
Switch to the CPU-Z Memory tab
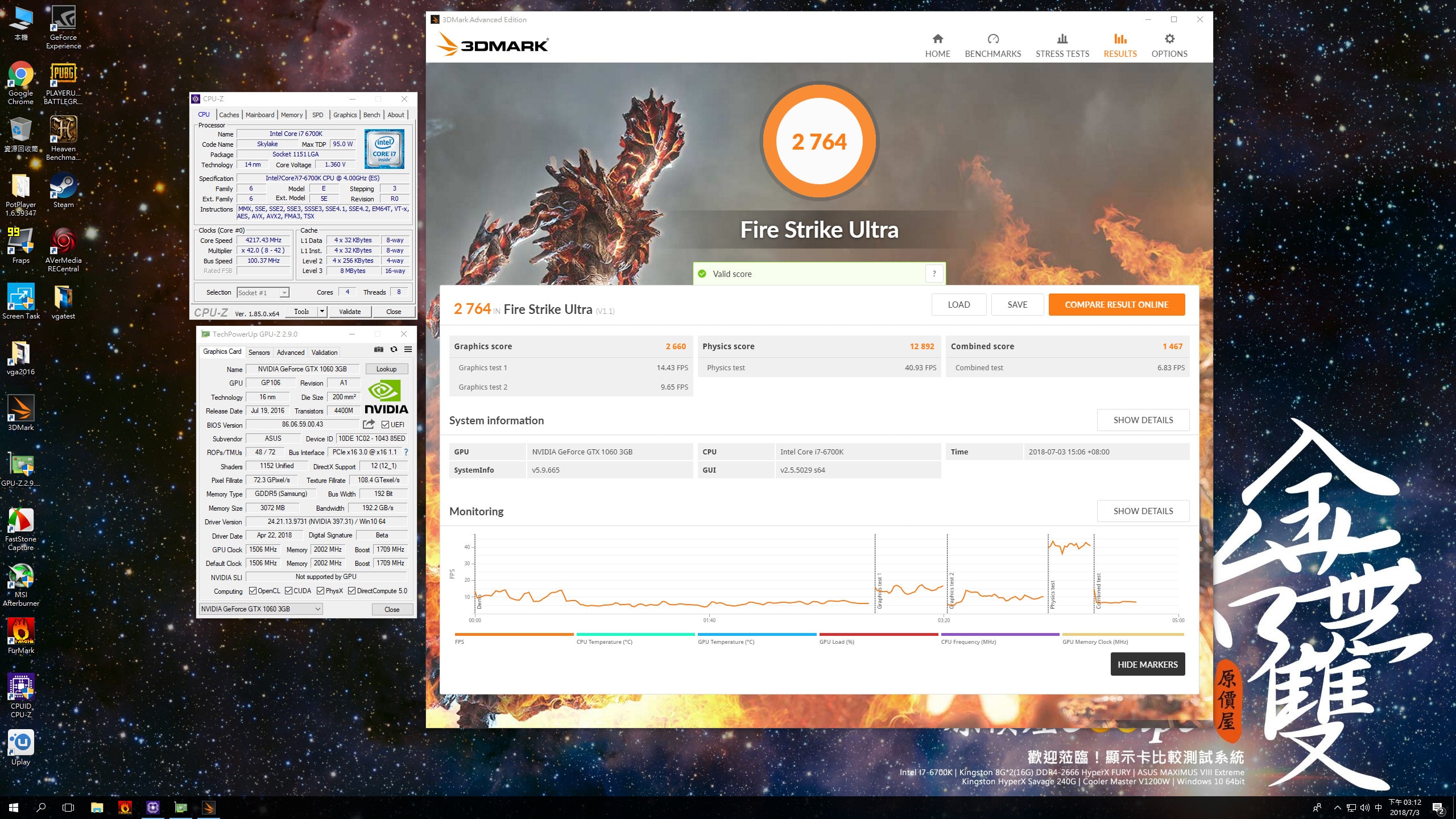pyautogui.click(x=292, y=115)
